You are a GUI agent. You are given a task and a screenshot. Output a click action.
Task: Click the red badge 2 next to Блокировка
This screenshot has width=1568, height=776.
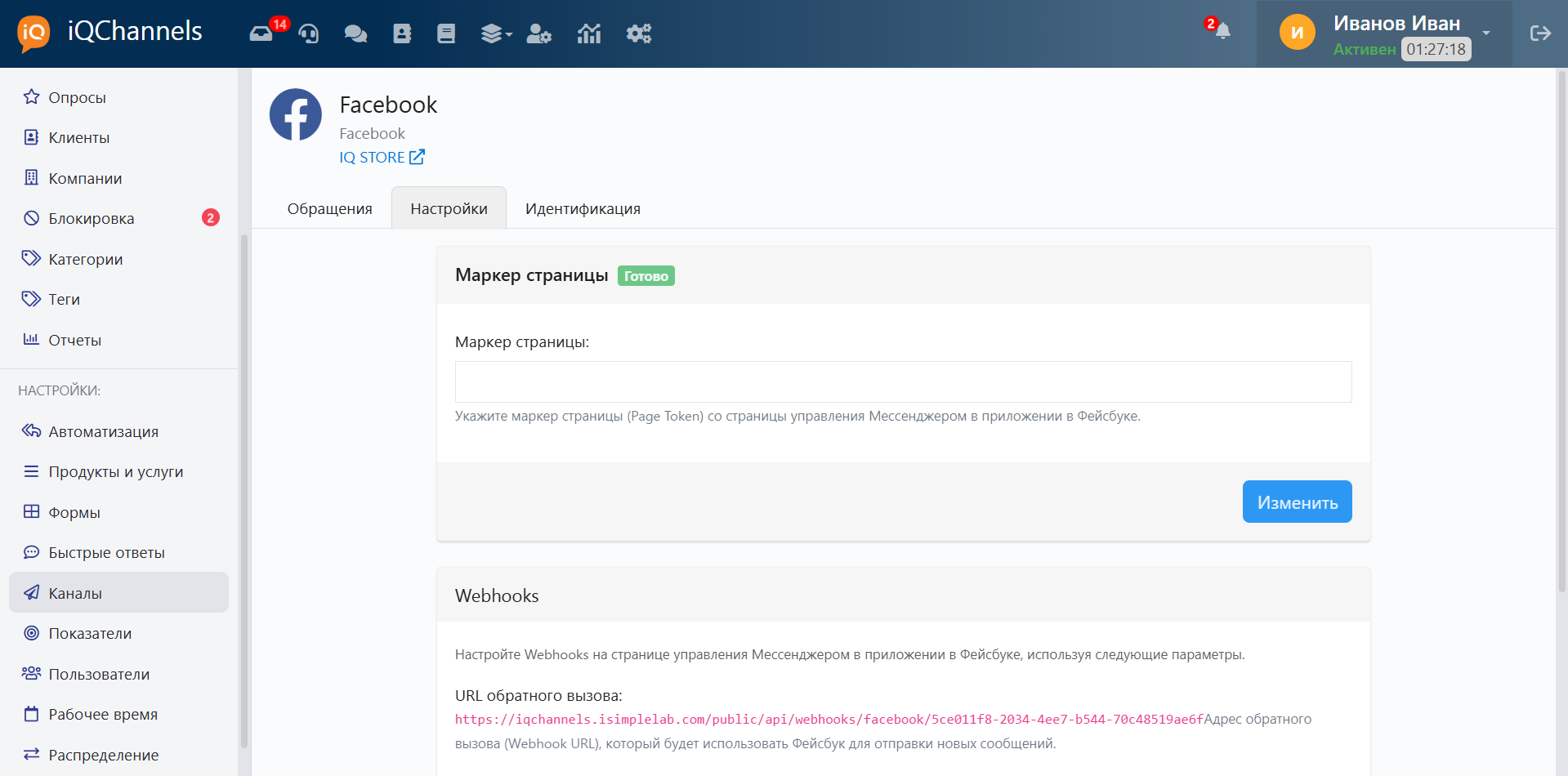211,218
